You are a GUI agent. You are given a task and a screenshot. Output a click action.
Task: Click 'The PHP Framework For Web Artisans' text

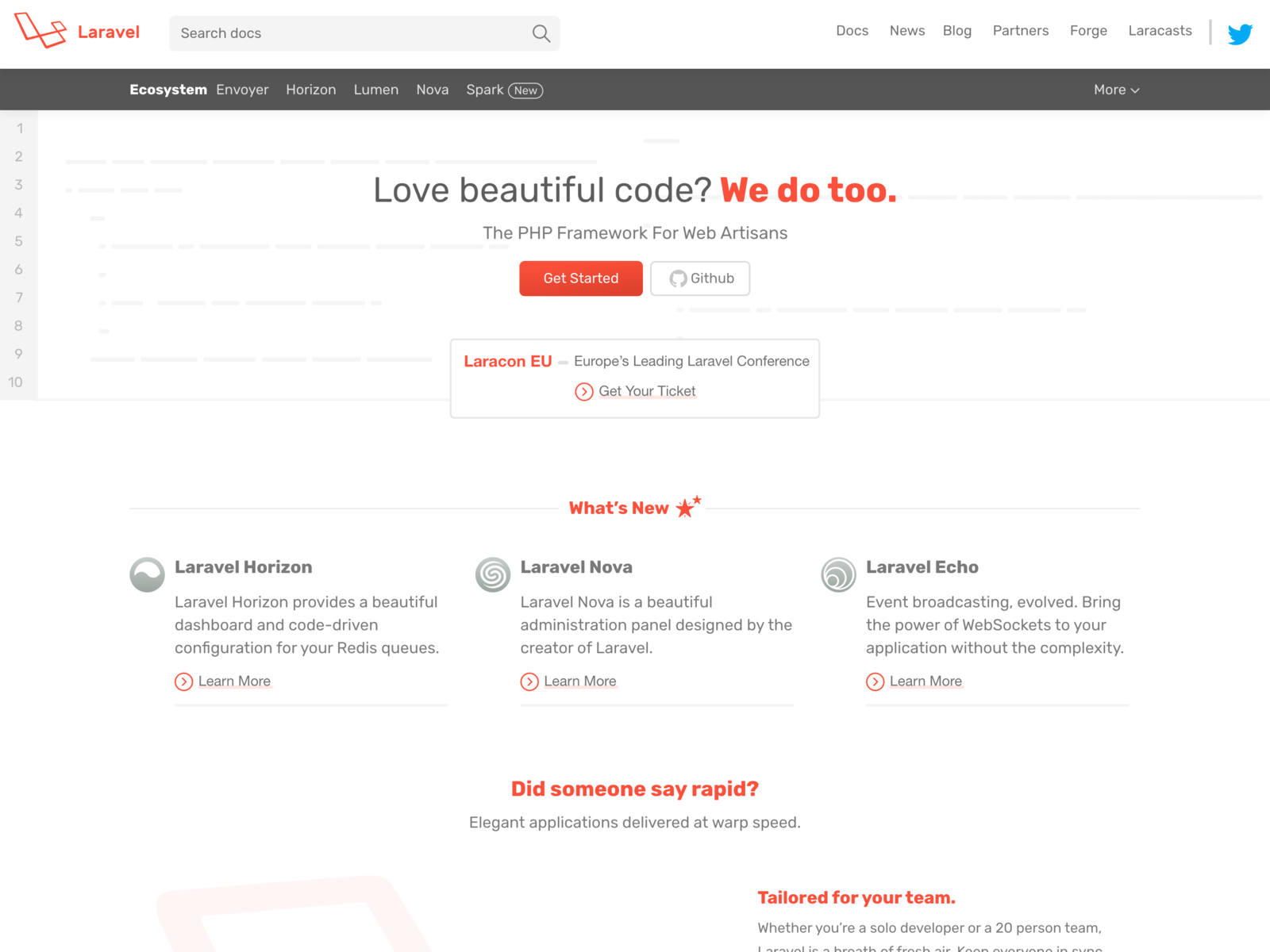click(x=635, y=233)
